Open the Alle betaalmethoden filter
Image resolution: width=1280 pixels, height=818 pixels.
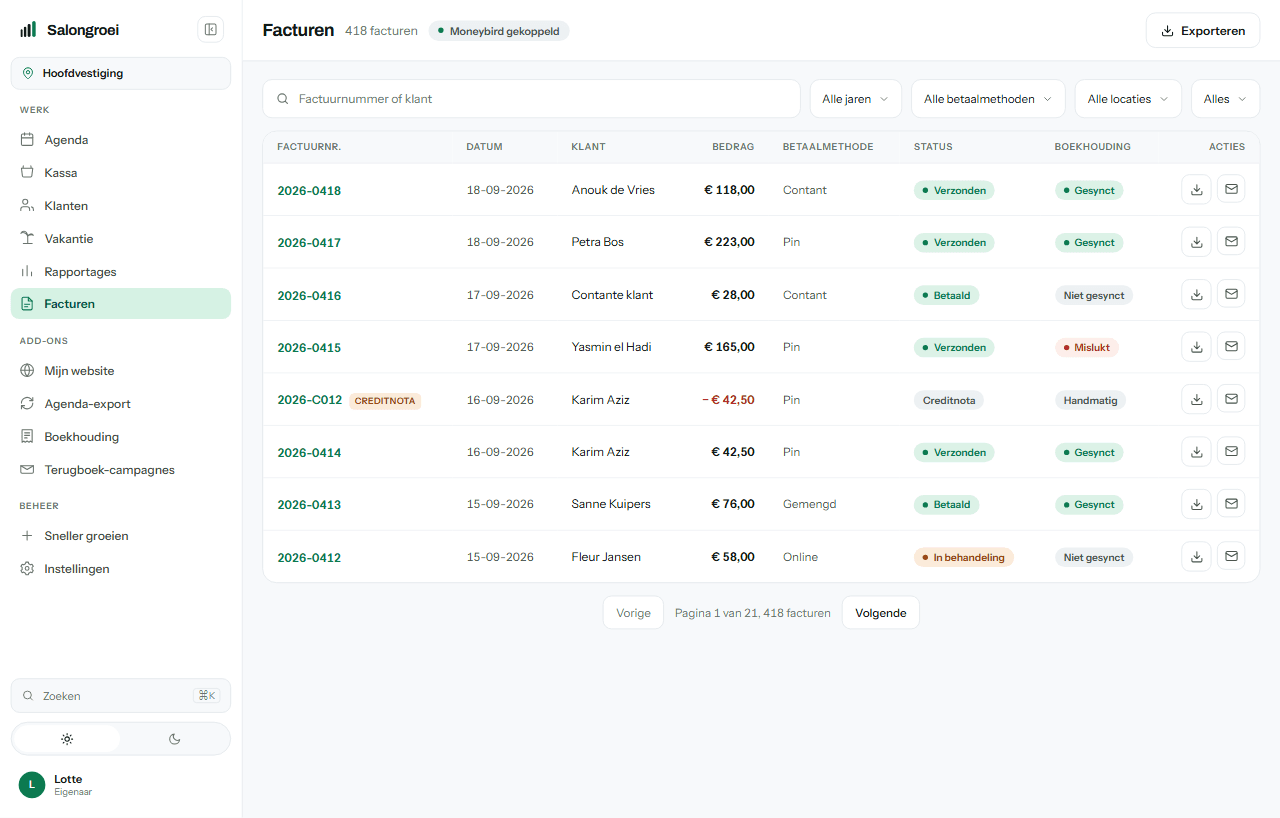coord(988,99)
